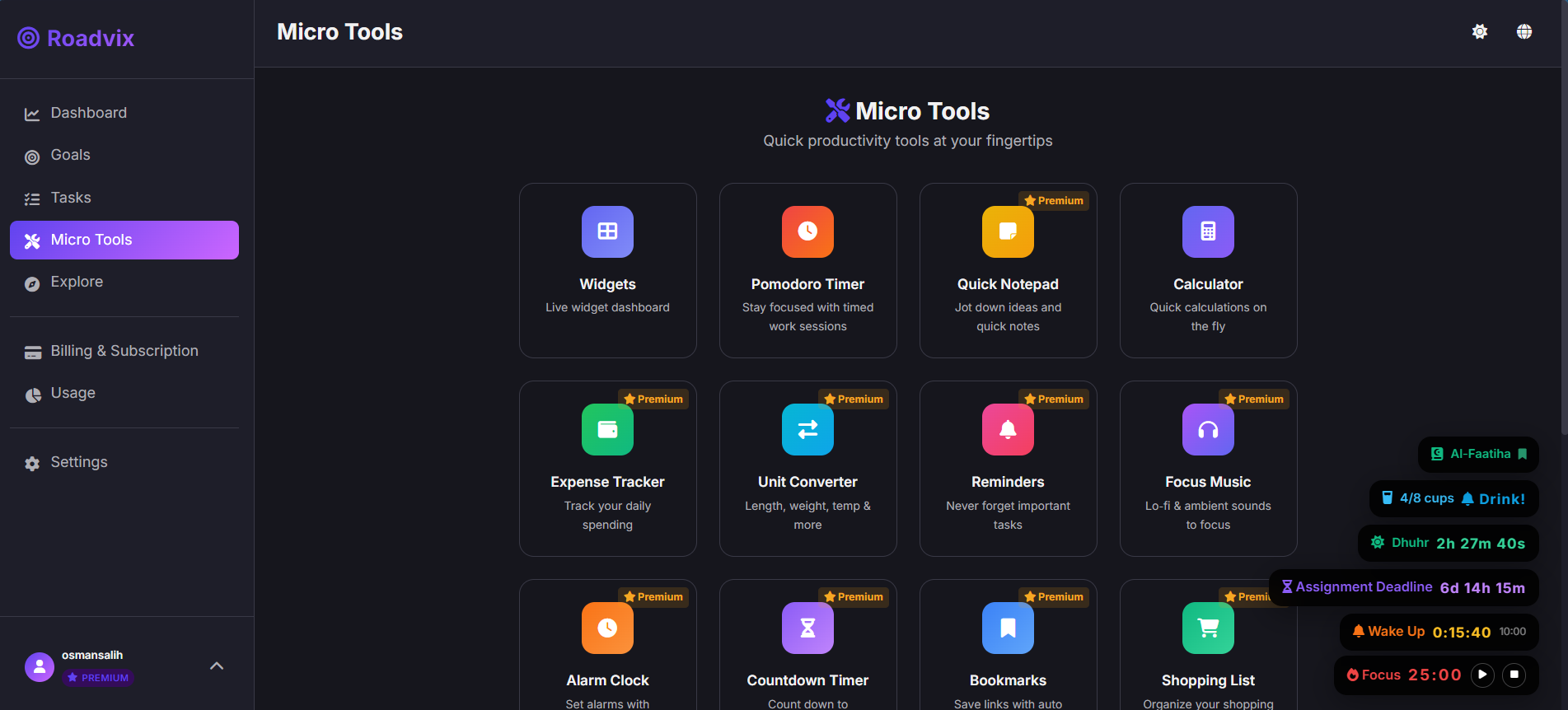Click the water cup icon in 4/8 cups widget
Image resolution: width=1568 pixels, height=710 pixels.
[x=1388, y=497]
